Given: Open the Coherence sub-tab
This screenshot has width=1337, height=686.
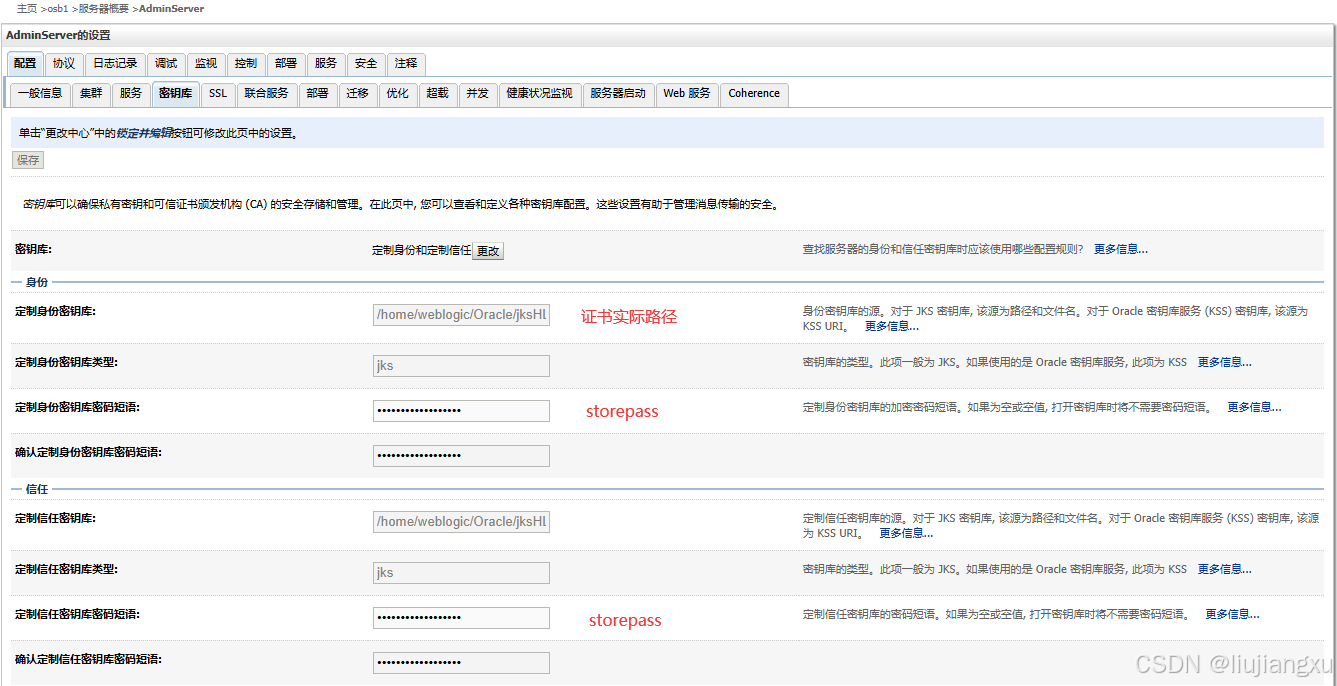Looking at the screenshot, I should tap(754, 94).
